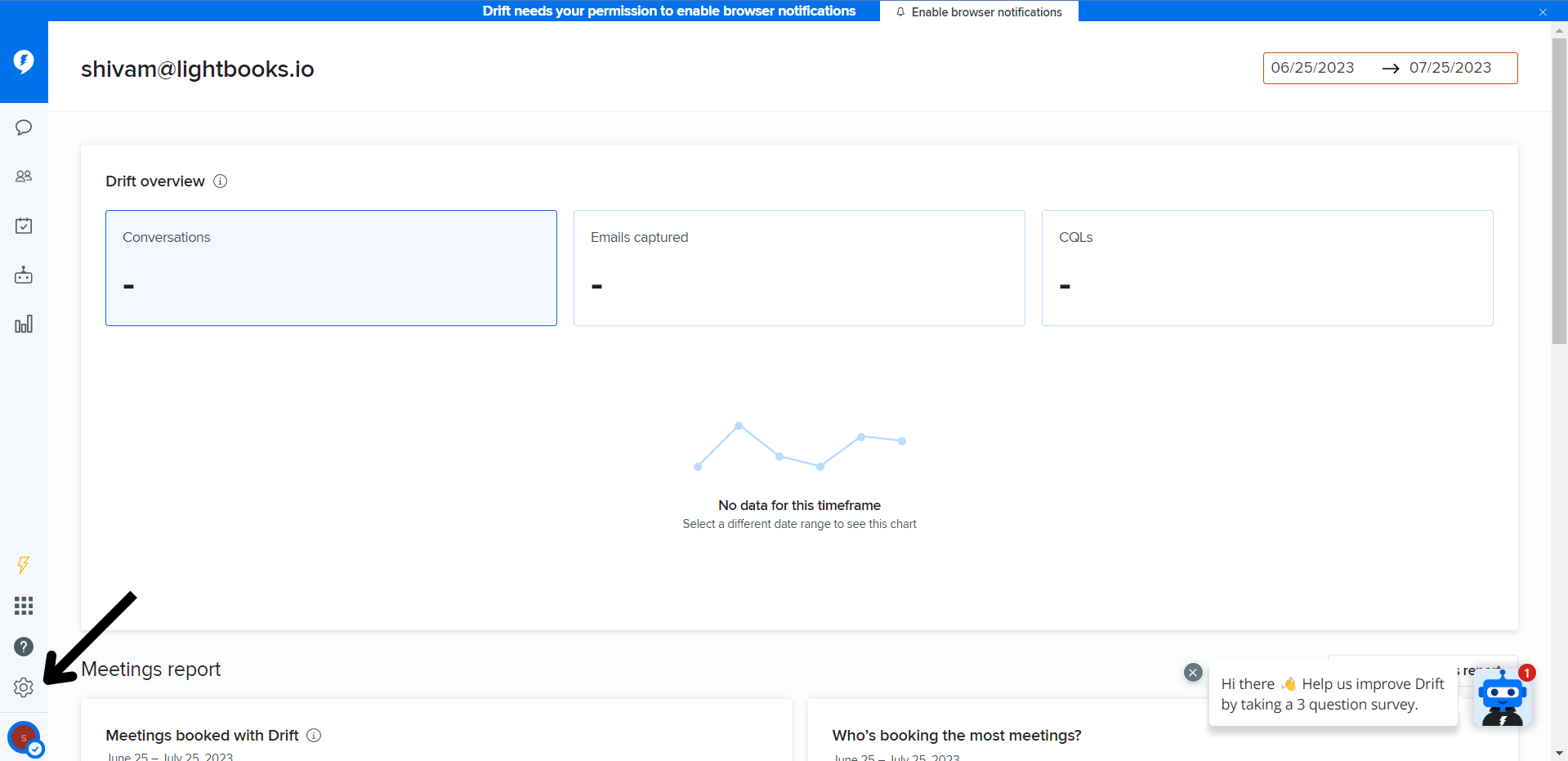Click the end date 07/25/2023 field
The width and height of the screenshot is (1568, 761).
coord(1450,68)
